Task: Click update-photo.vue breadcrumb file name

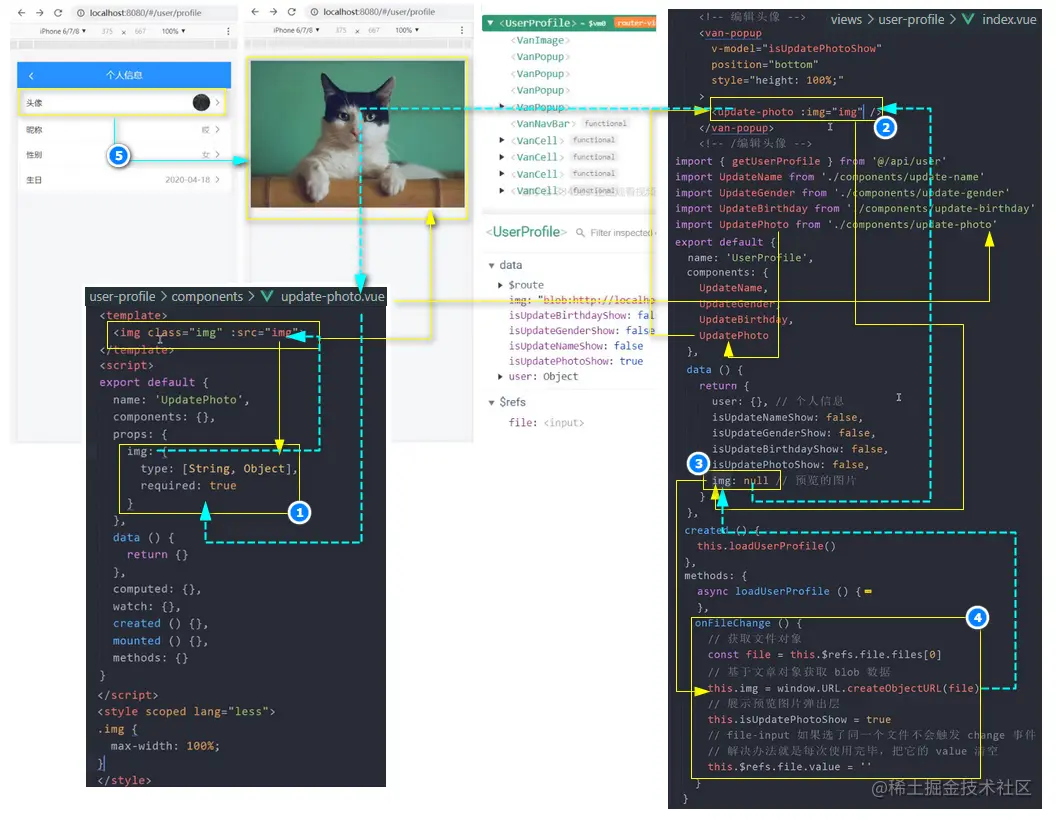Action: (x=333, y=296)
